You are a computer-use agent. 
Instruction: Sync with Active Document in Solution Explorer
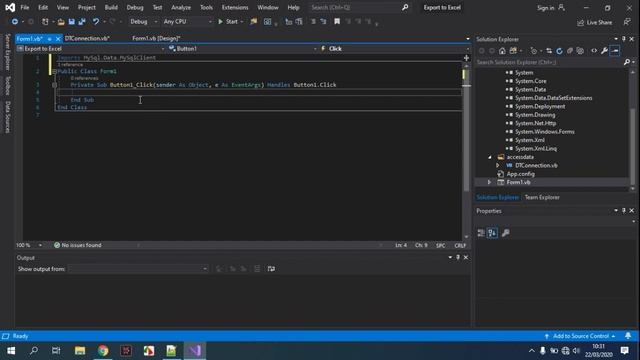(549, 51)
